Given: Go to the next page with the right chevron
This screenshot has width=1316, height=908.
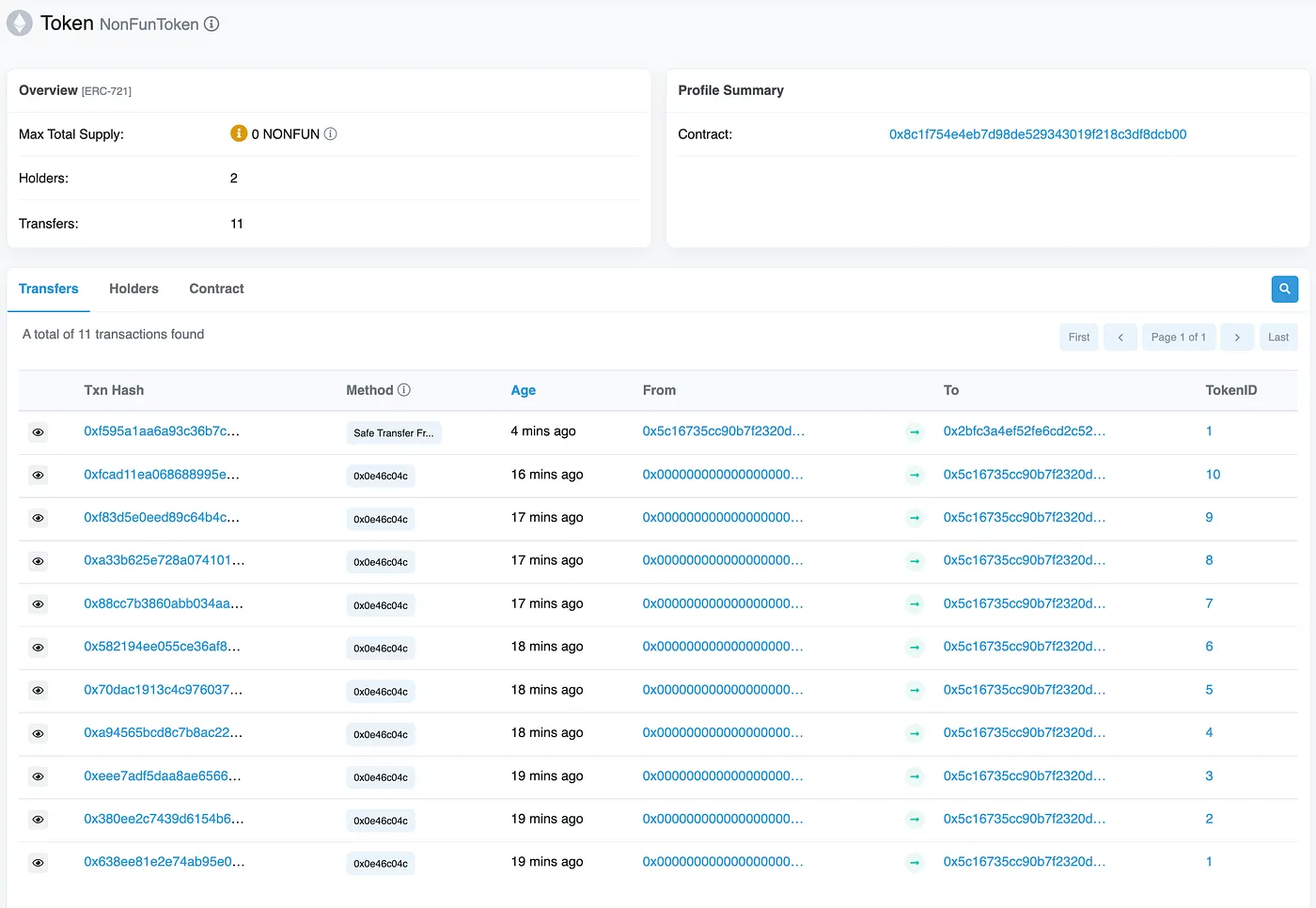Looking at the screenshot, I should 1237,337.
